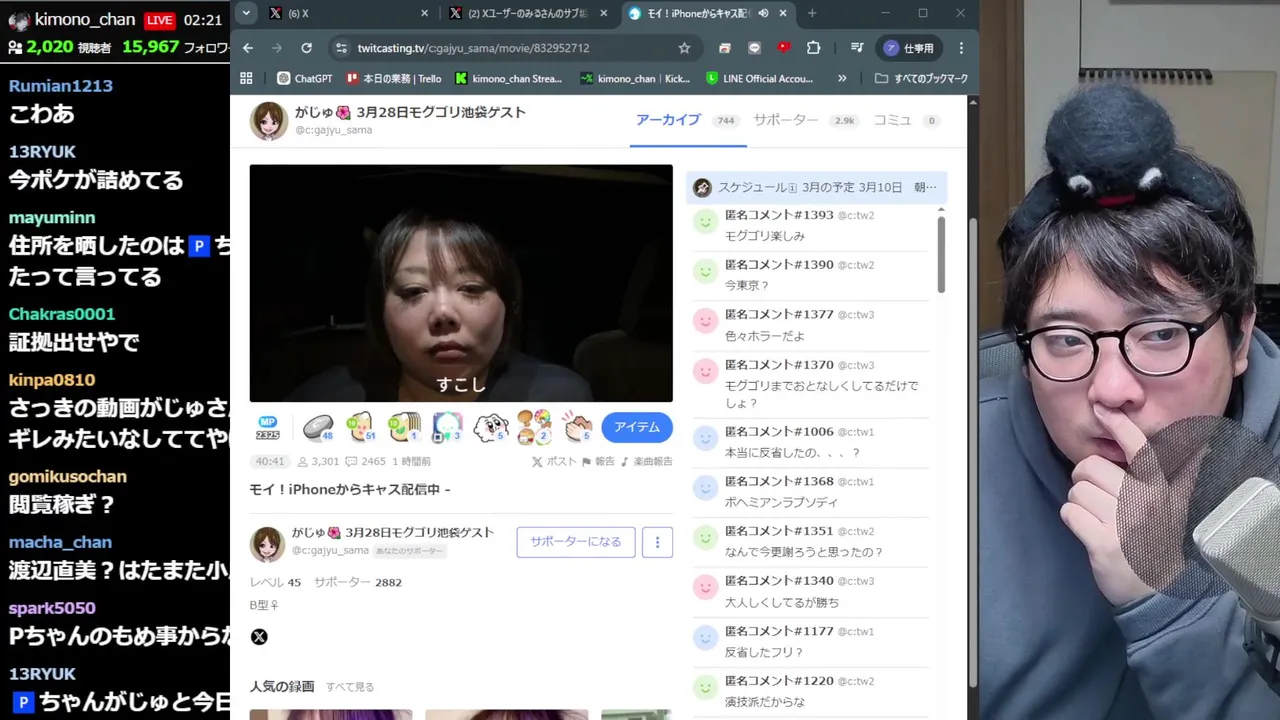Open the すべてのブックマーク folder

(921, 78)
